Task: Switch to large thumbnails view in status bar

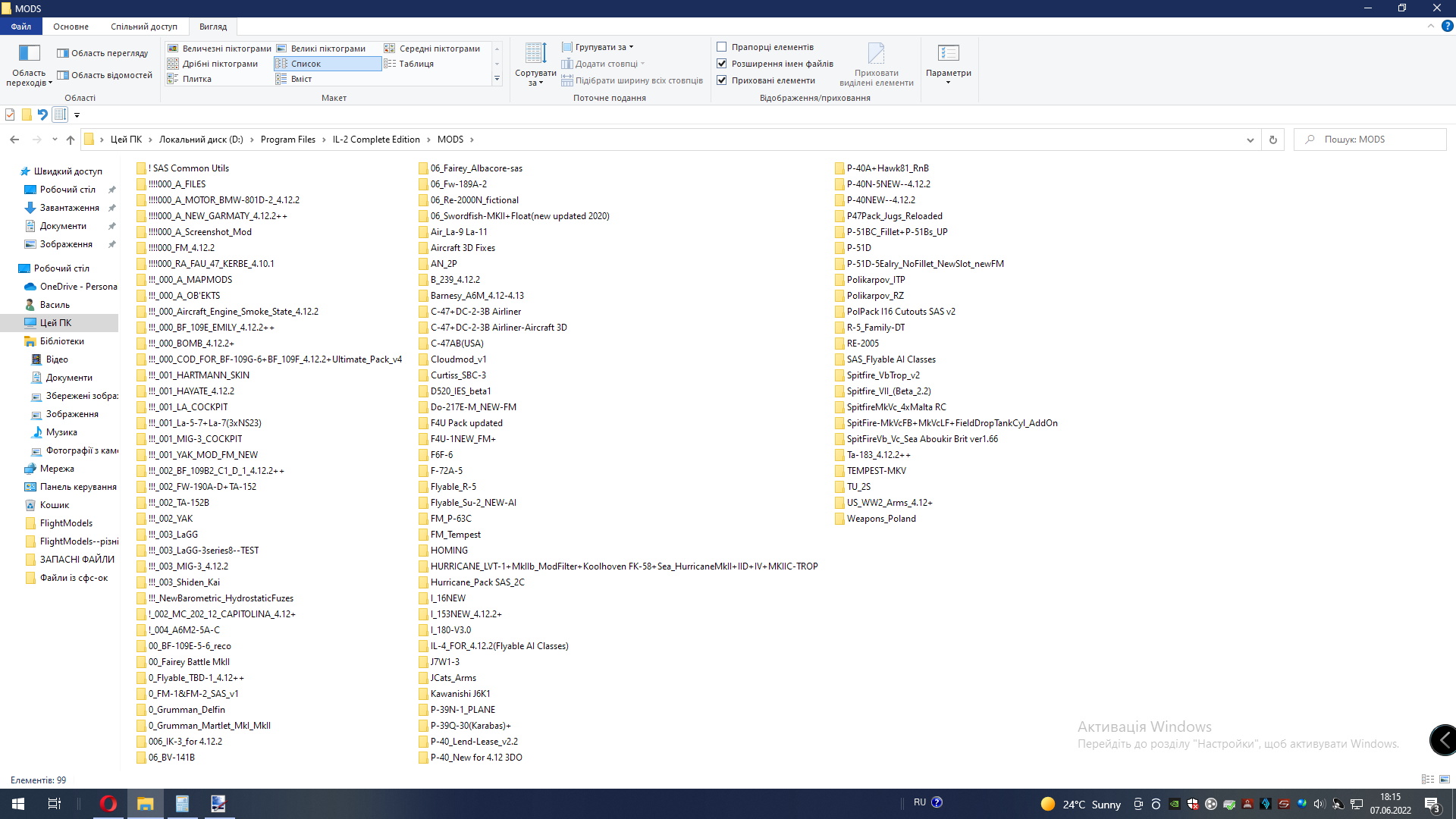Action: 1445,780
